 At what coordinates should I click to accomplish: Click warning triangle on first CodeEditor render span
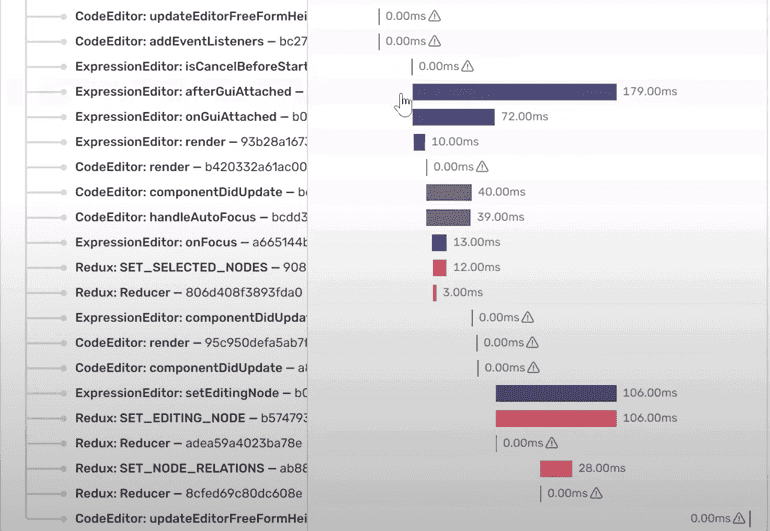[482, 167]
